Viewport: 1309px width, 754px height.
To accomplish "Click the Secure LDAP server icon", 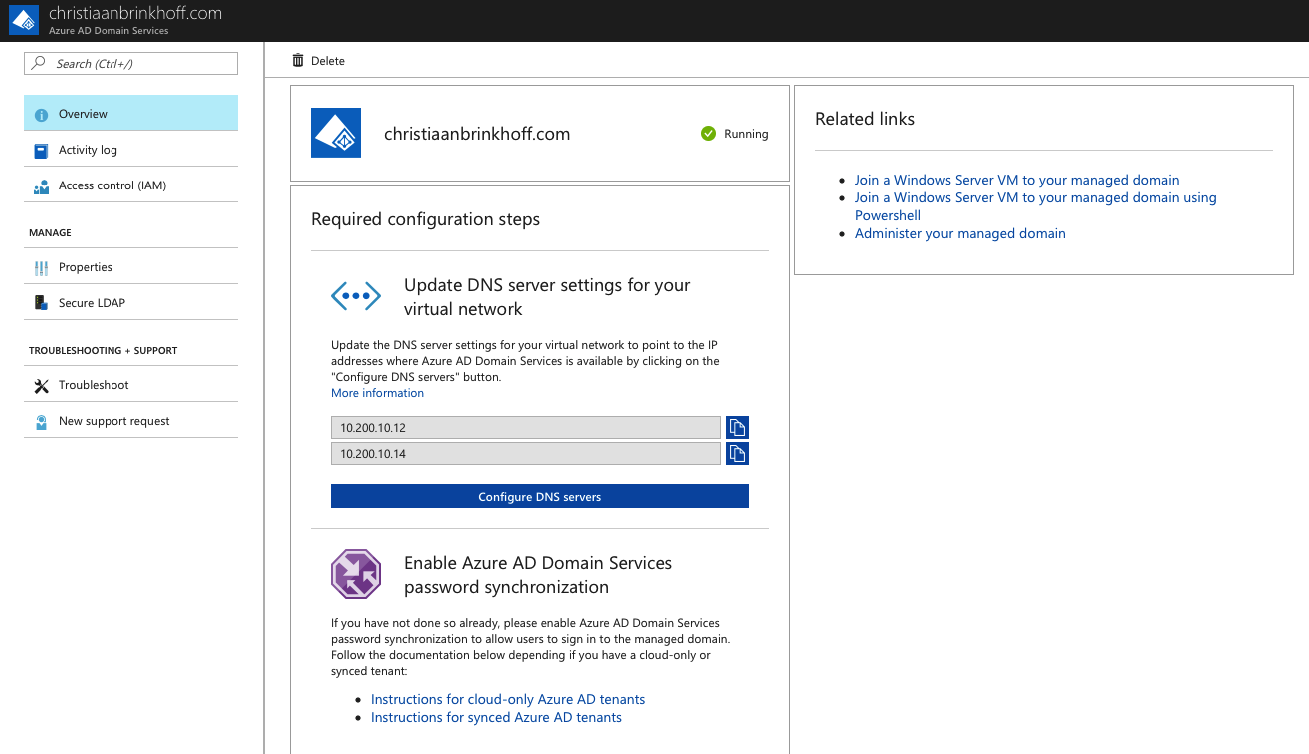I will 41,303.
